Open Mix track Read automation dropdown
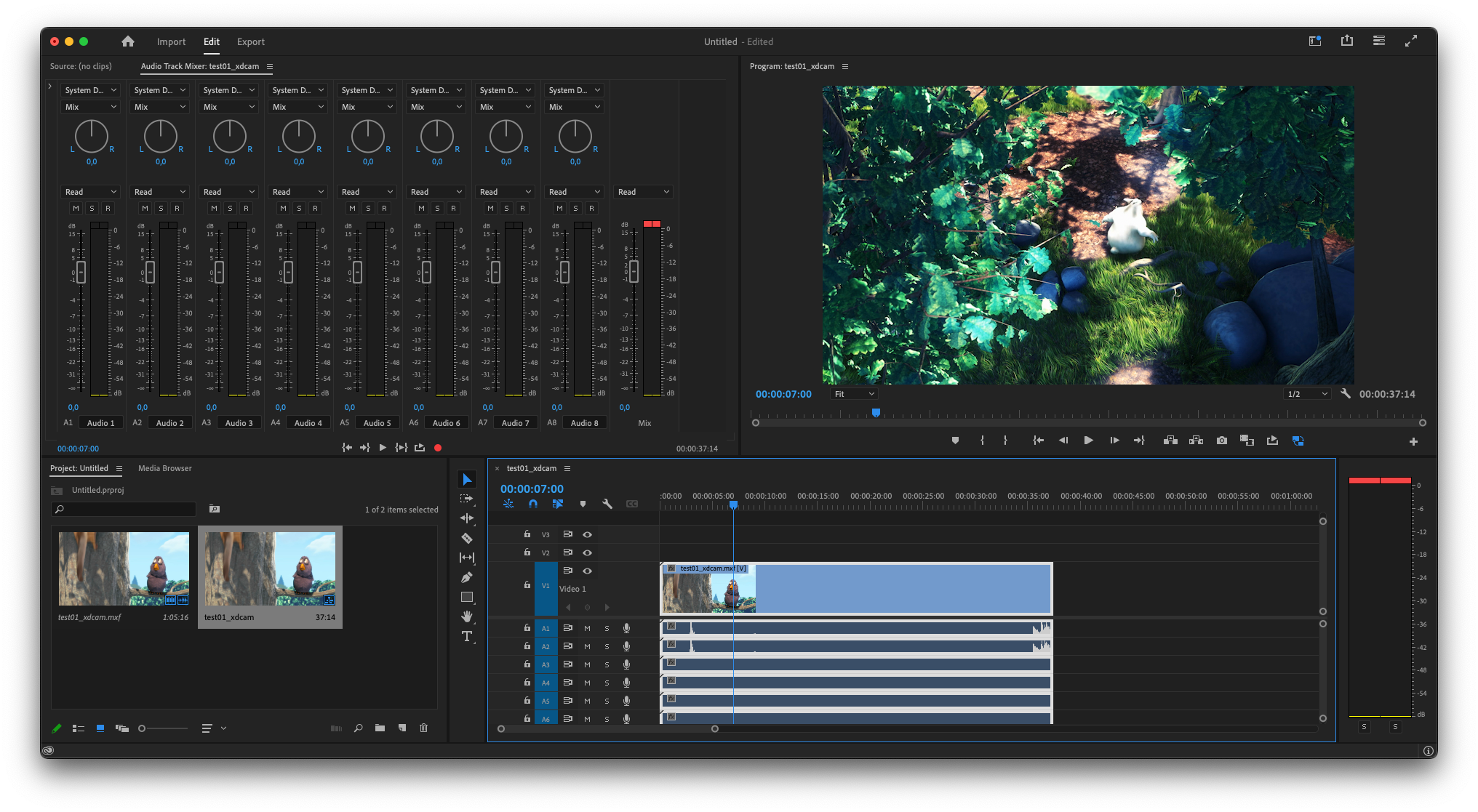This screenshot has height=812, width=1478. (643, 192)
